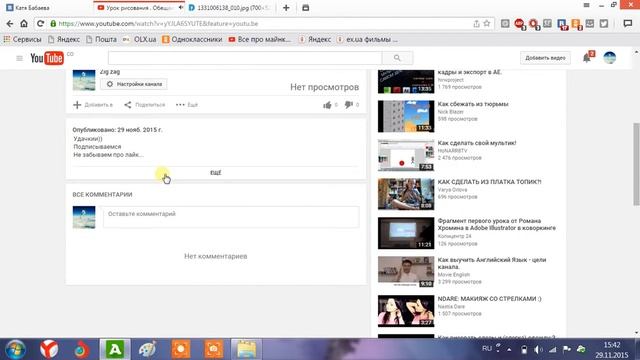Open the Одноклассники bookmark
The width and height of the screenshot is (640, 360).
[192, 40]
